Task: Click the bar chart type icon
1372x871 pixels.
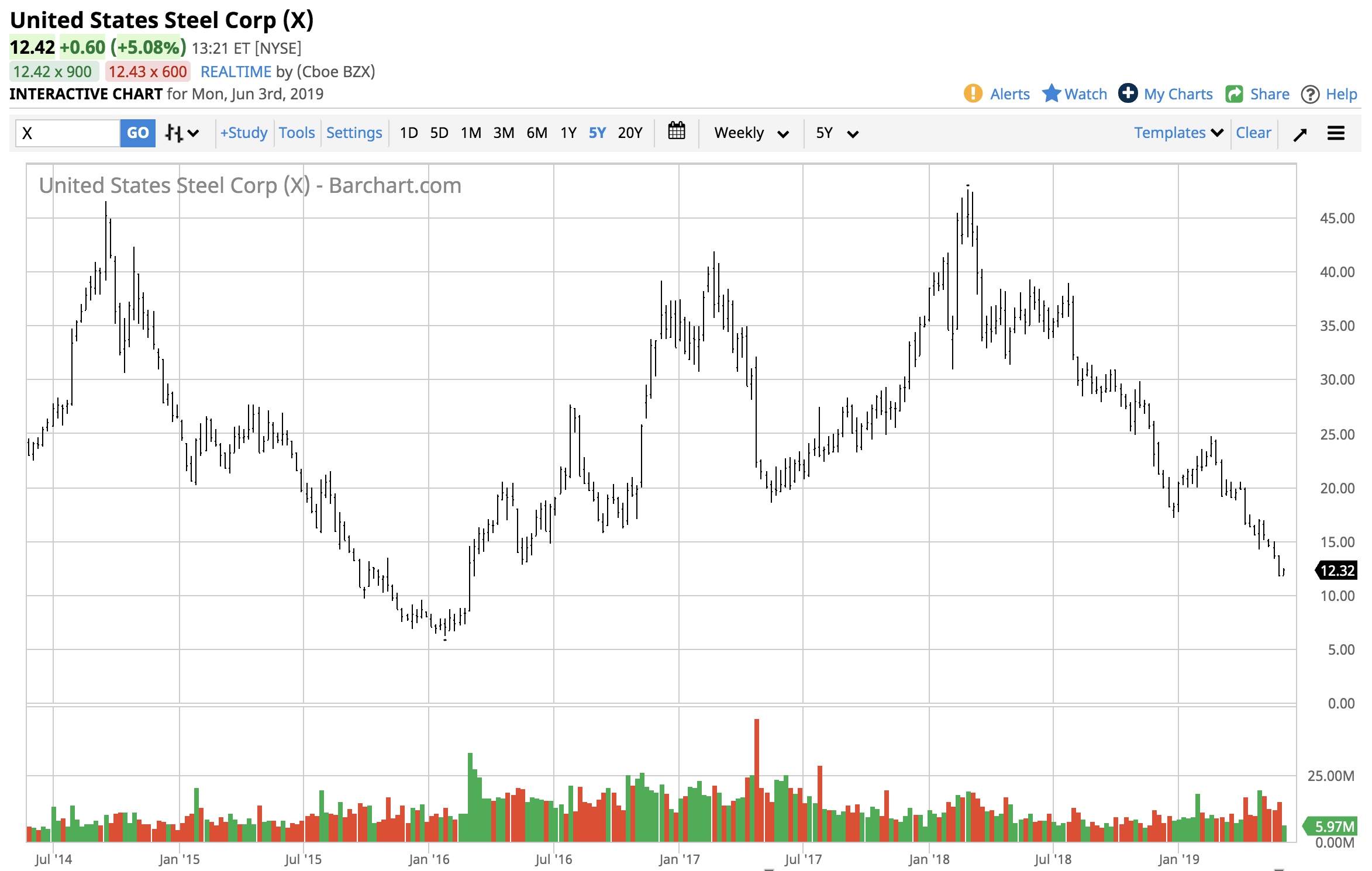Action: (x=174, y=133)
